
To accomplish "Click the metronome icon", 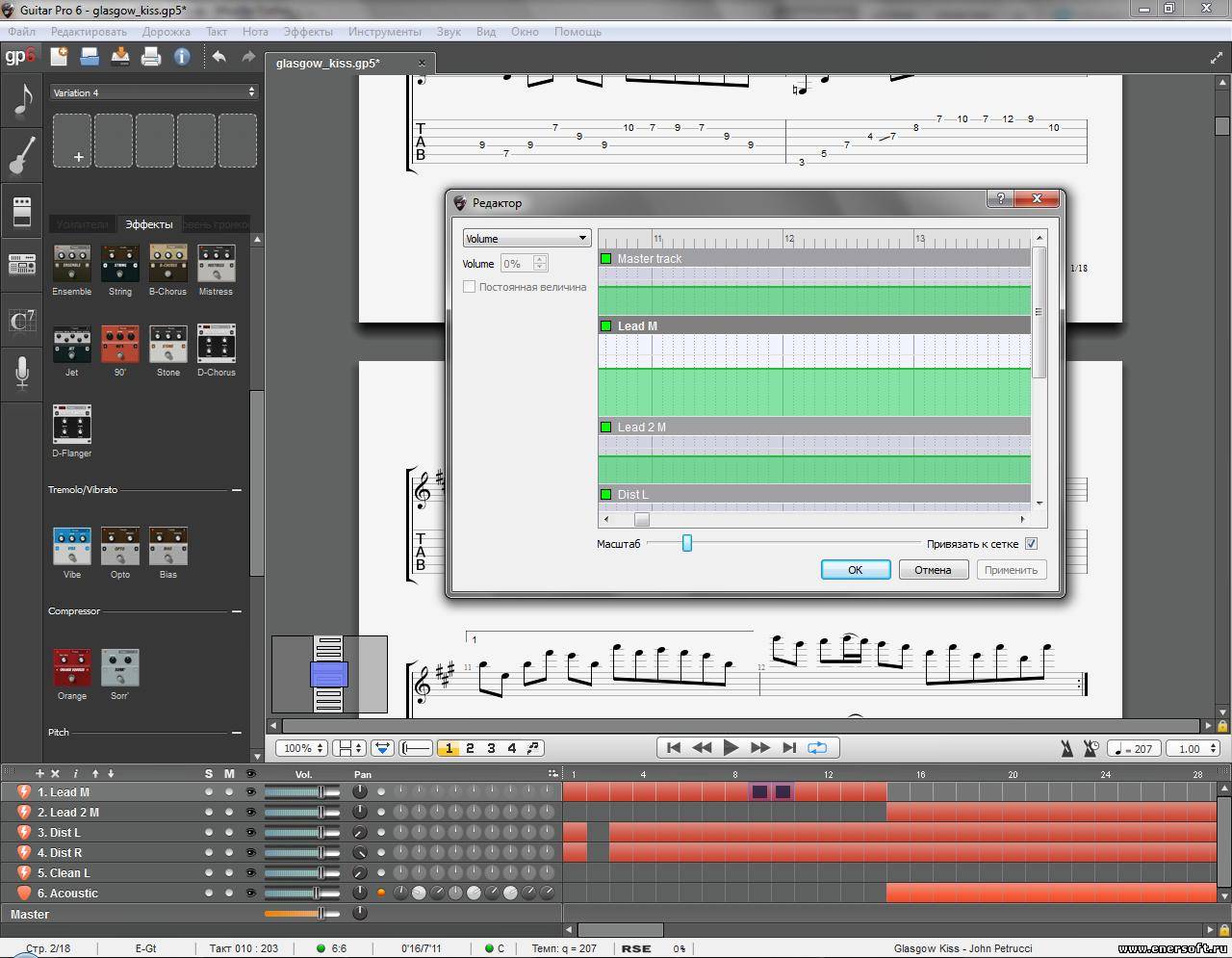I will click(x=1067, y=748).
